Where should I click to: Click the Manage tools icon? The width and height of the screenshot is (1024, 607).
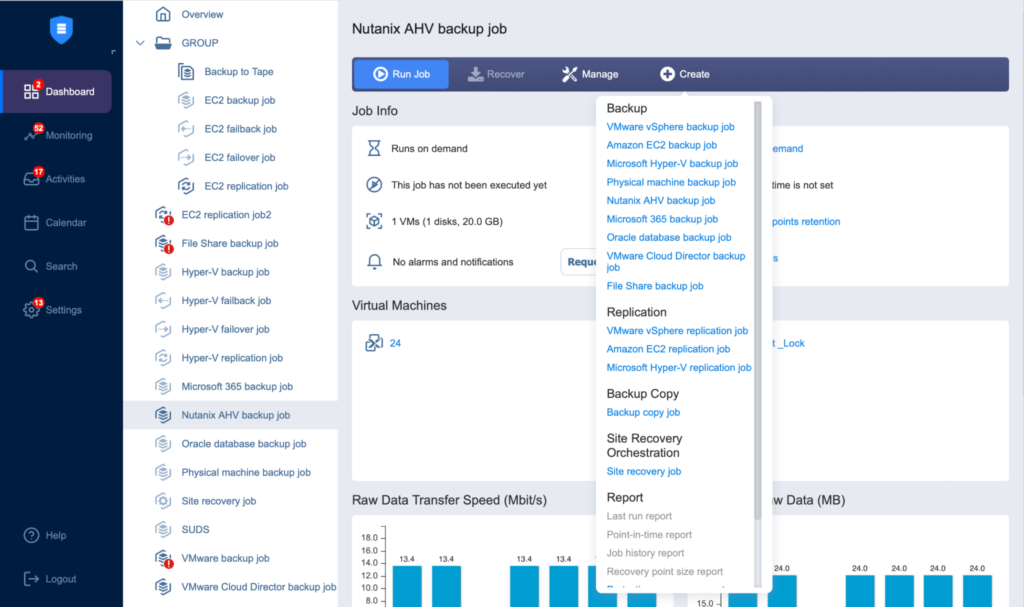(569, 74)
